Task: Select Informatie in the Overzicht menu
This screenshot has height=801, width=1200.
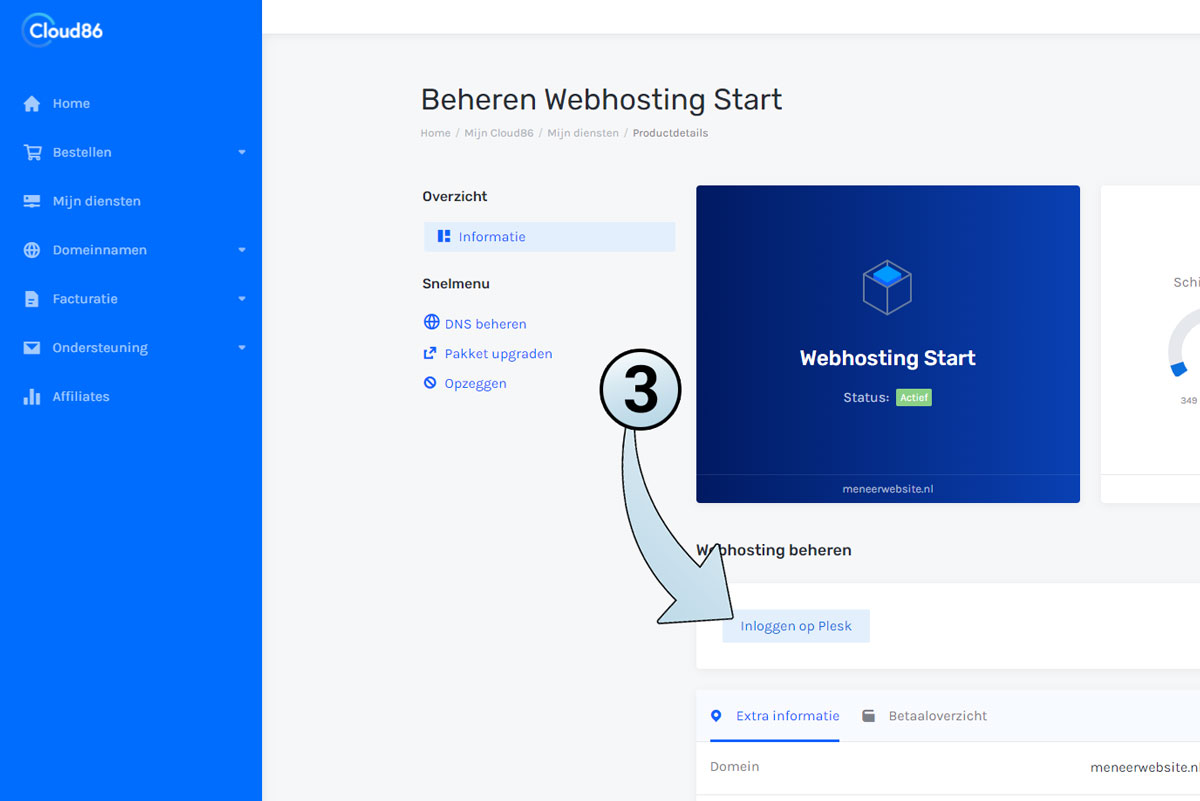Action: (491, 237)
